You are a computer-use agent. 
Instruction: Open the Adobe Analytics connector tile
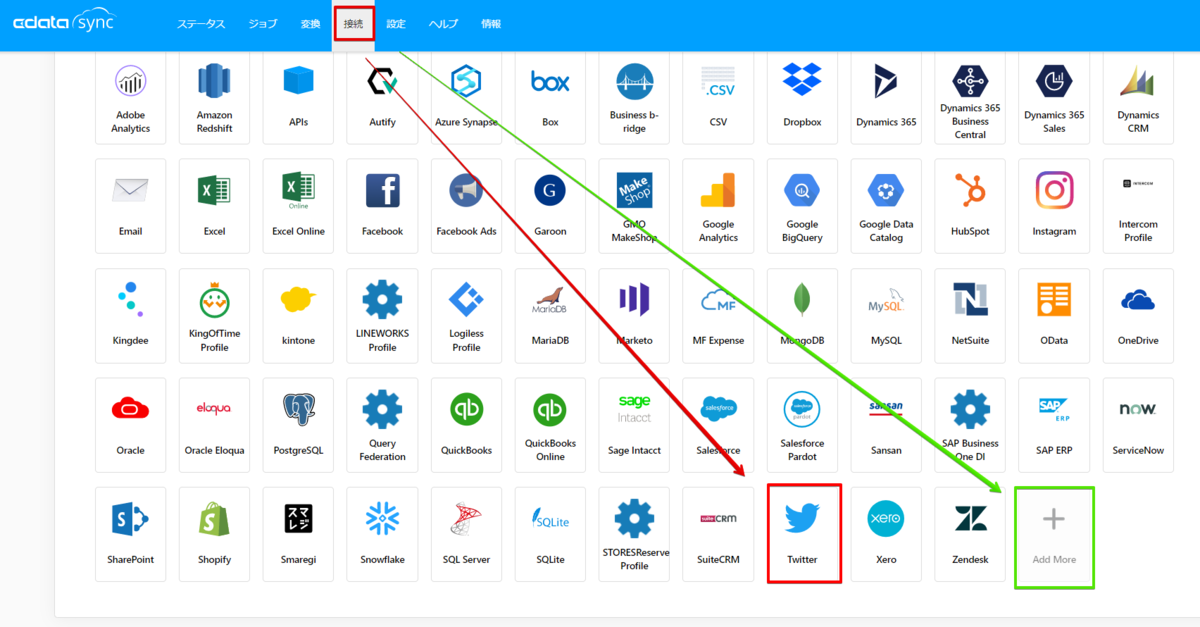point(131,98)
